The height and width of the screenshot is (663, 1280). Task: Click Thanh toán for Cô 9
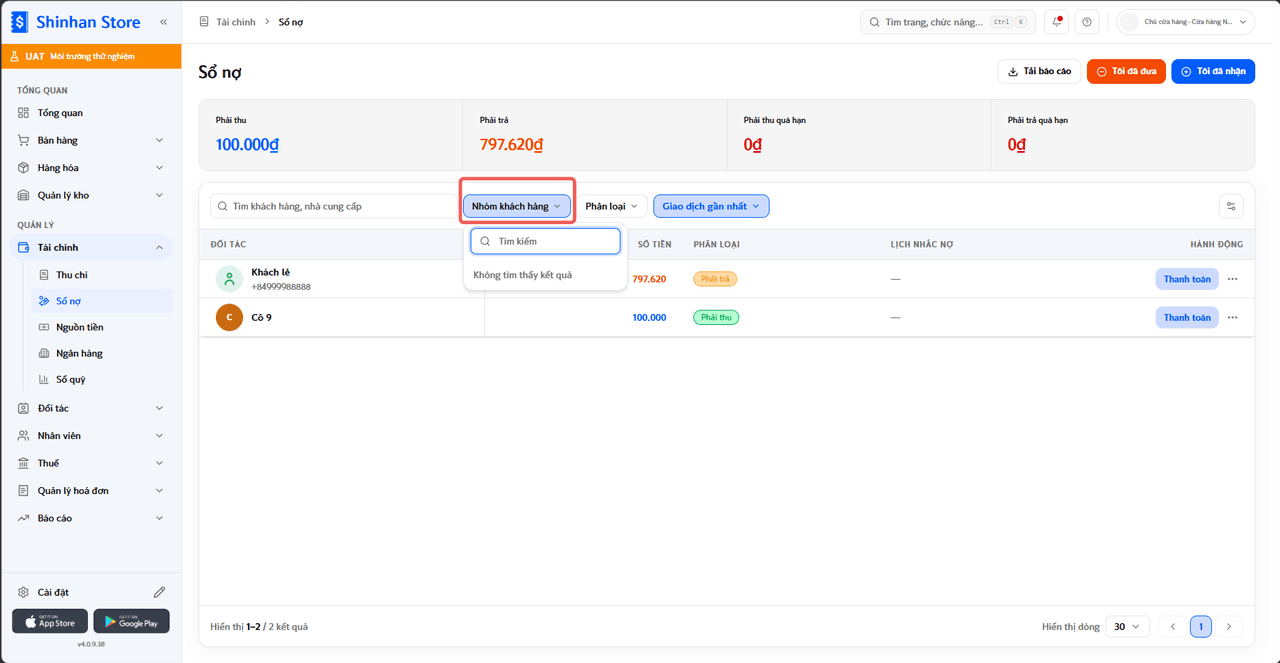coord(1187,317)
